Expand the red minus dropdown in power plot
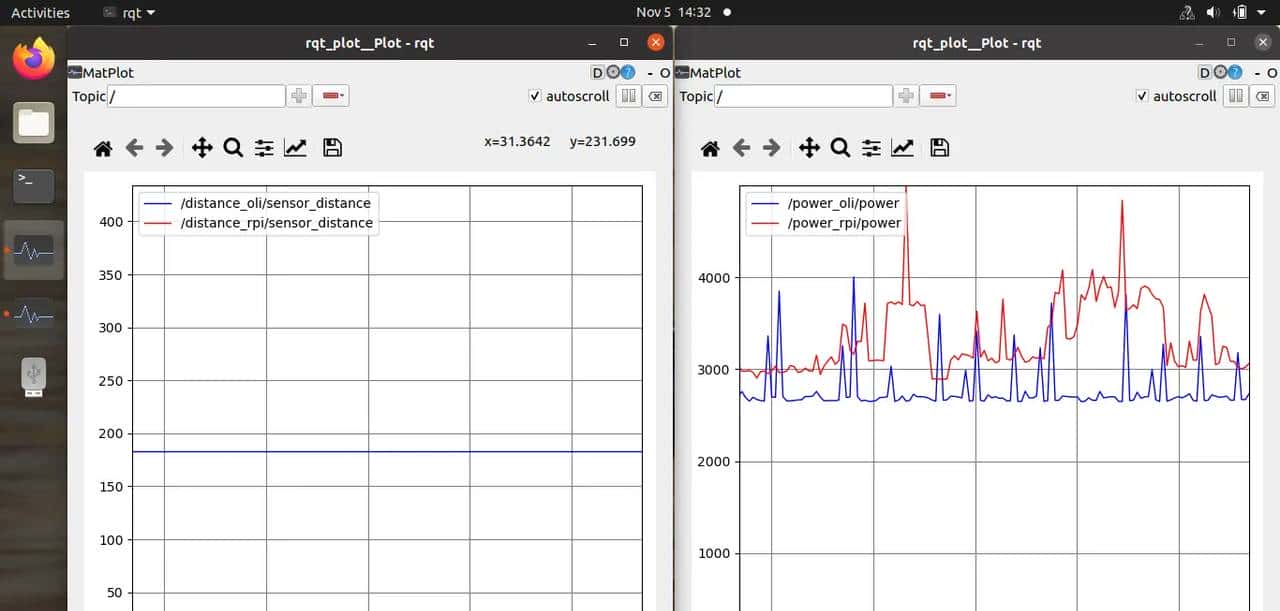 pos(938,96)
